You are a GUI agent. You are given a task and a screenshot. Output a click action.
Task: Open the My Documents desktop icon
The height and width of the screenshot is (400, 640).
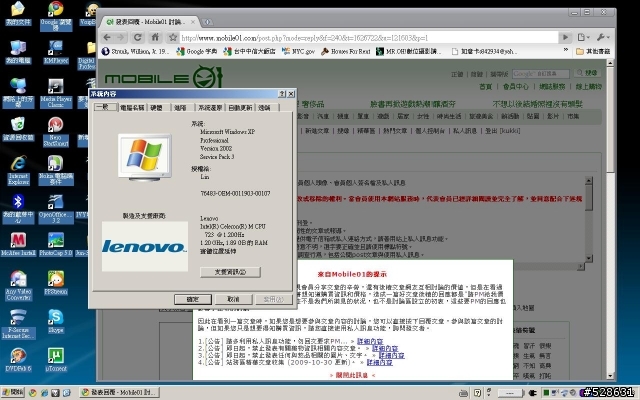(x=18, y=13)
